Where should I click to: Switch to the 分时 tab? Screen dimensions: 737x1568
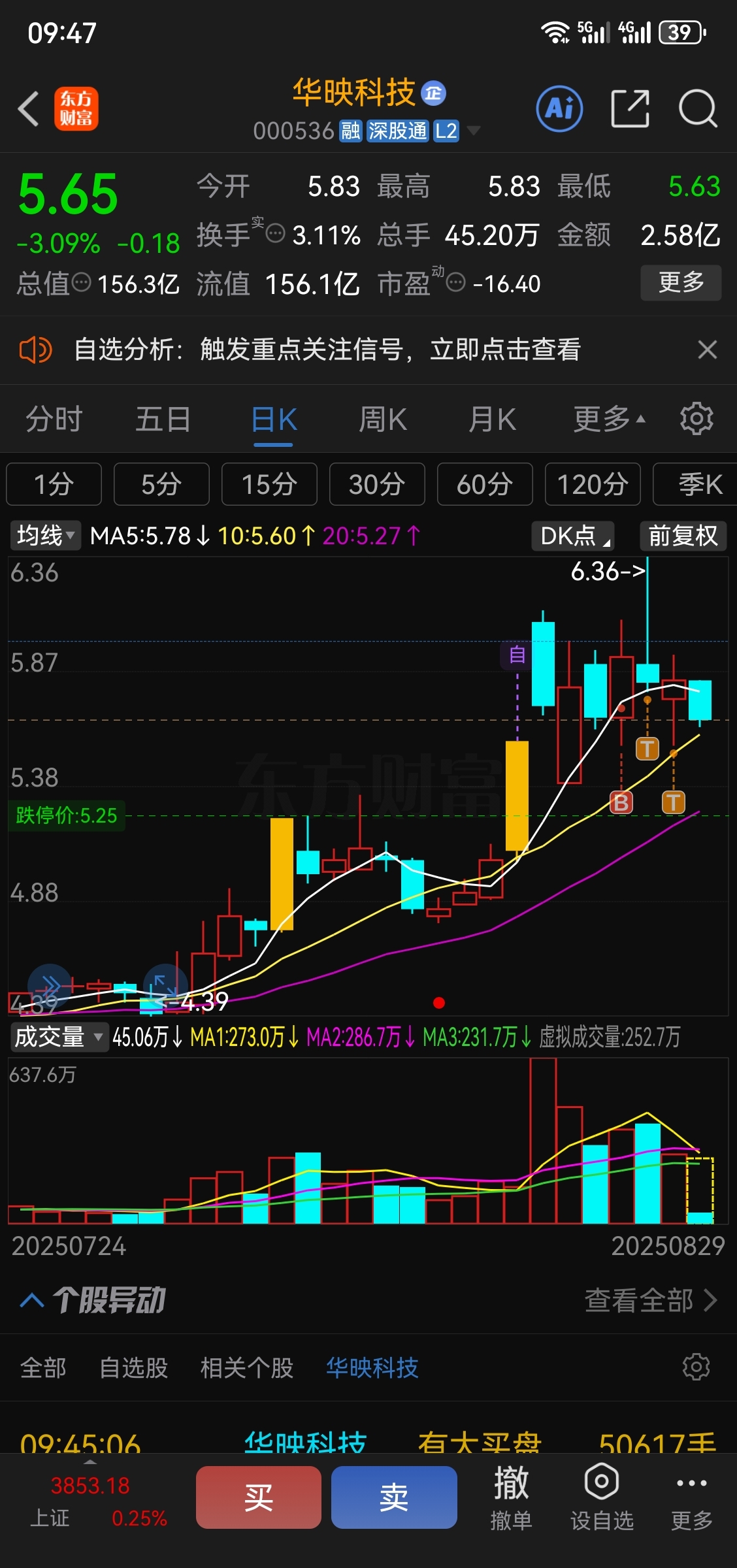54,419
